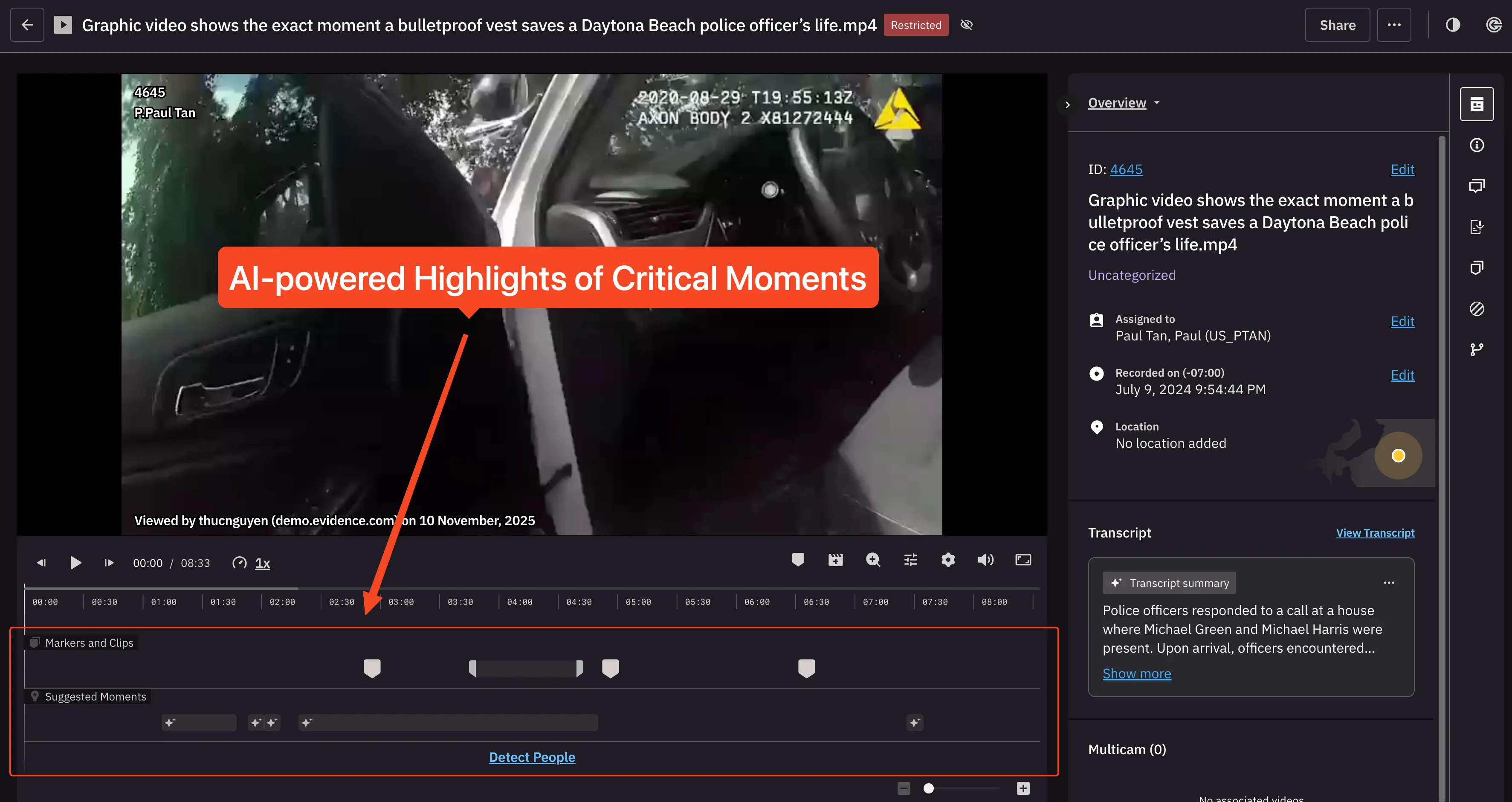Adjust the volume control
This screenshot has height=802, width=1512.
click(986, 560)
